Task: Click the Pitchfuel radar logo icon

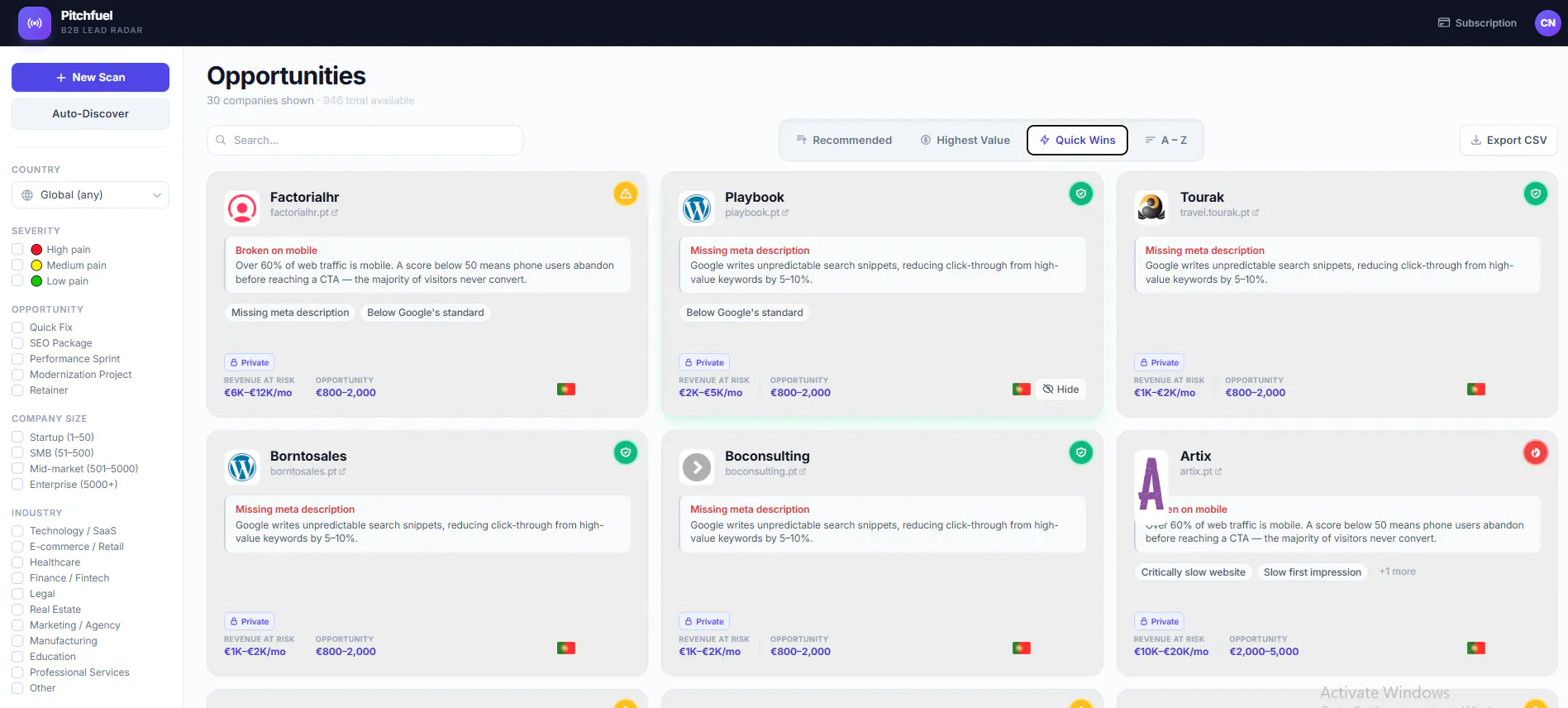Action: [35, 23]
